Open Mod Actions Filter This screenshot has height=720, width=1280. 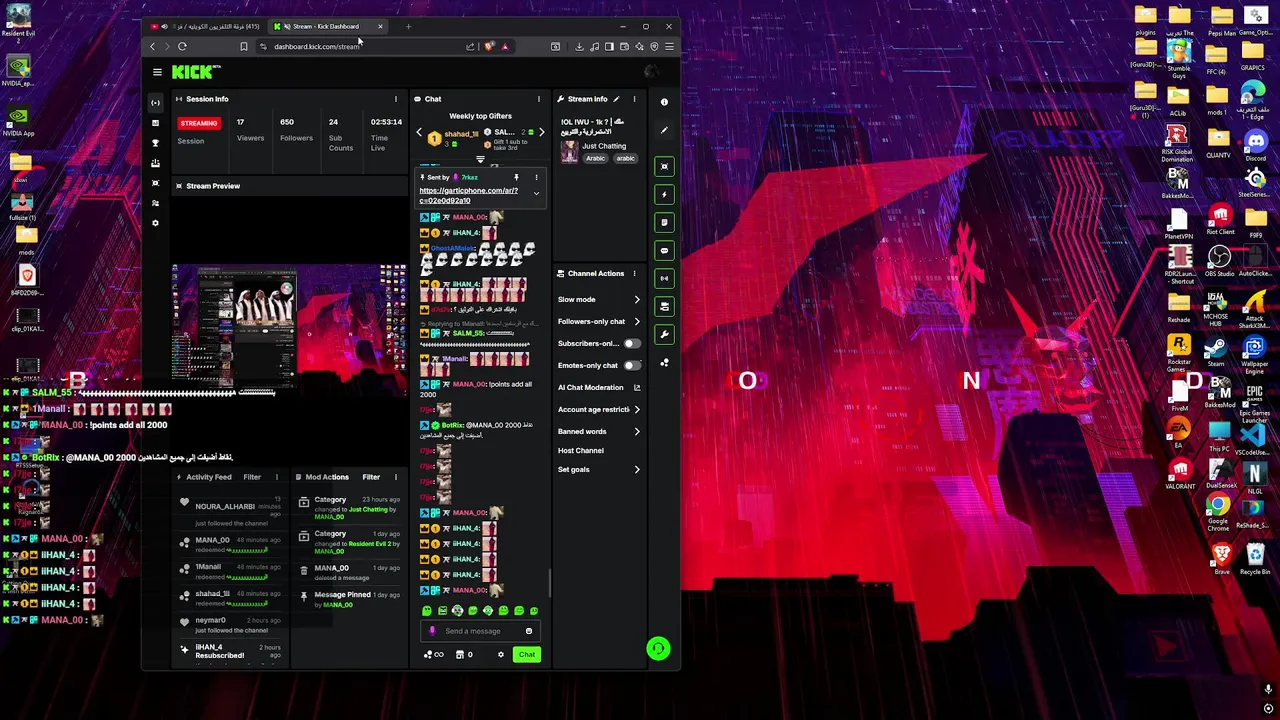click(x=371, y=477)
